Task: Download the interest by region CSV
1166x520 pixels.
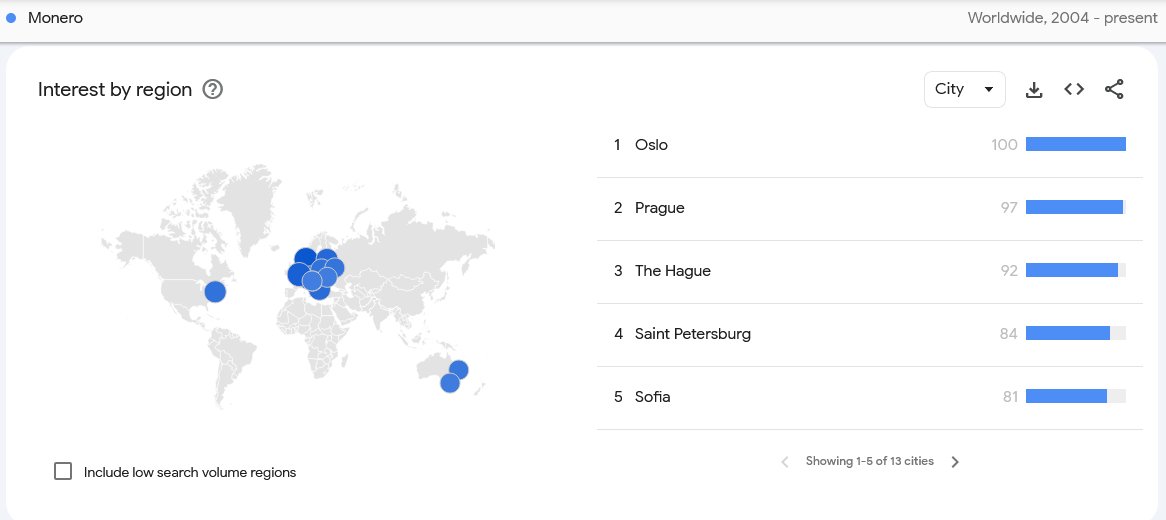Action: tap(1034, 90)
